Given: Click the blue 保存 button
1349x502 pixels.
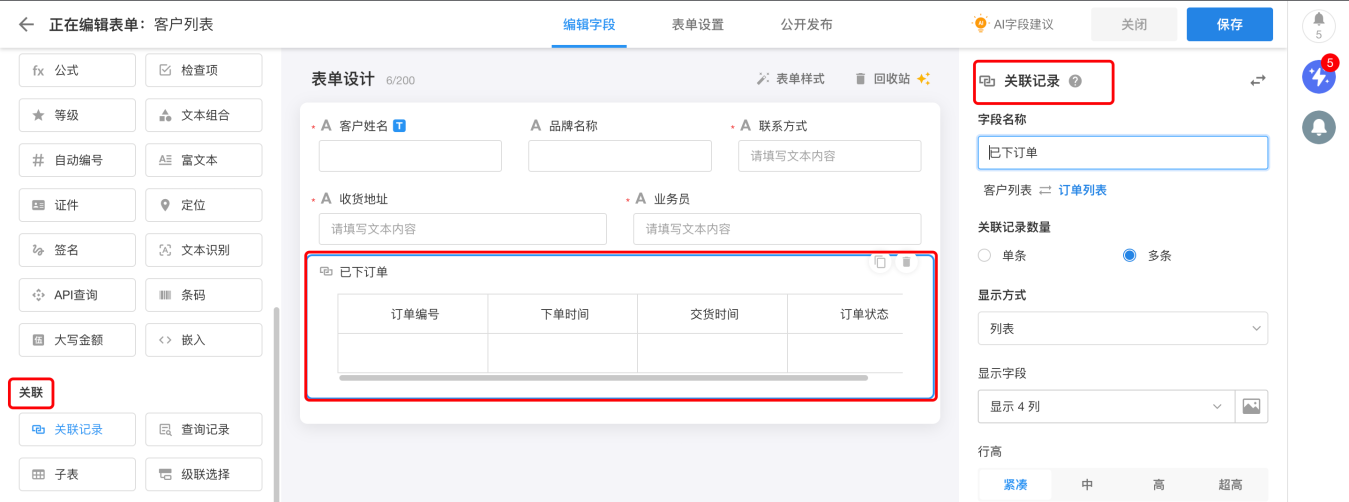Looking at the screenshot, I should click(x=1229, y=24).
